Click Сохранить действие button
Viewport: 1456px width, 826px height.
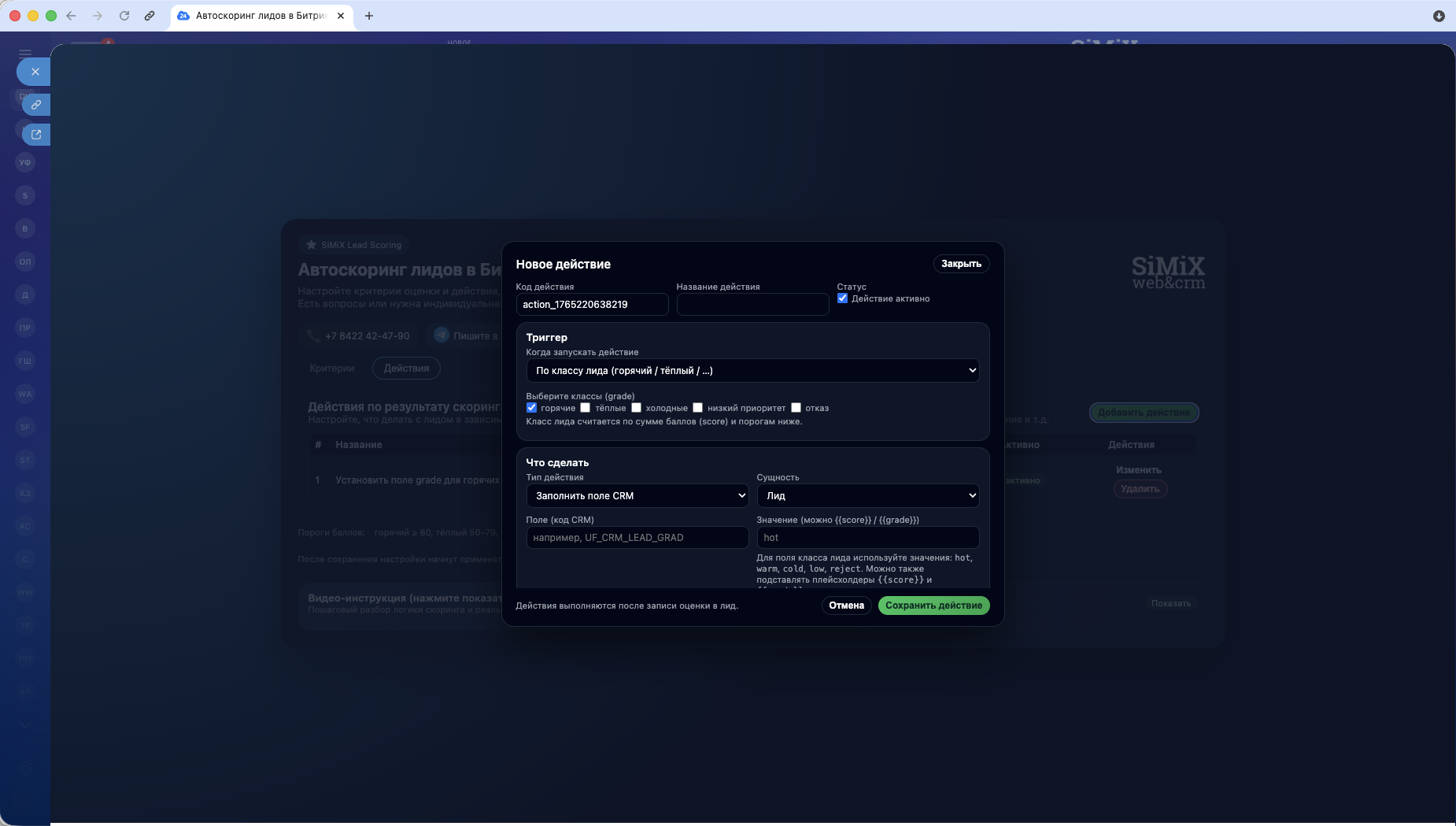(x=933, y=606)
